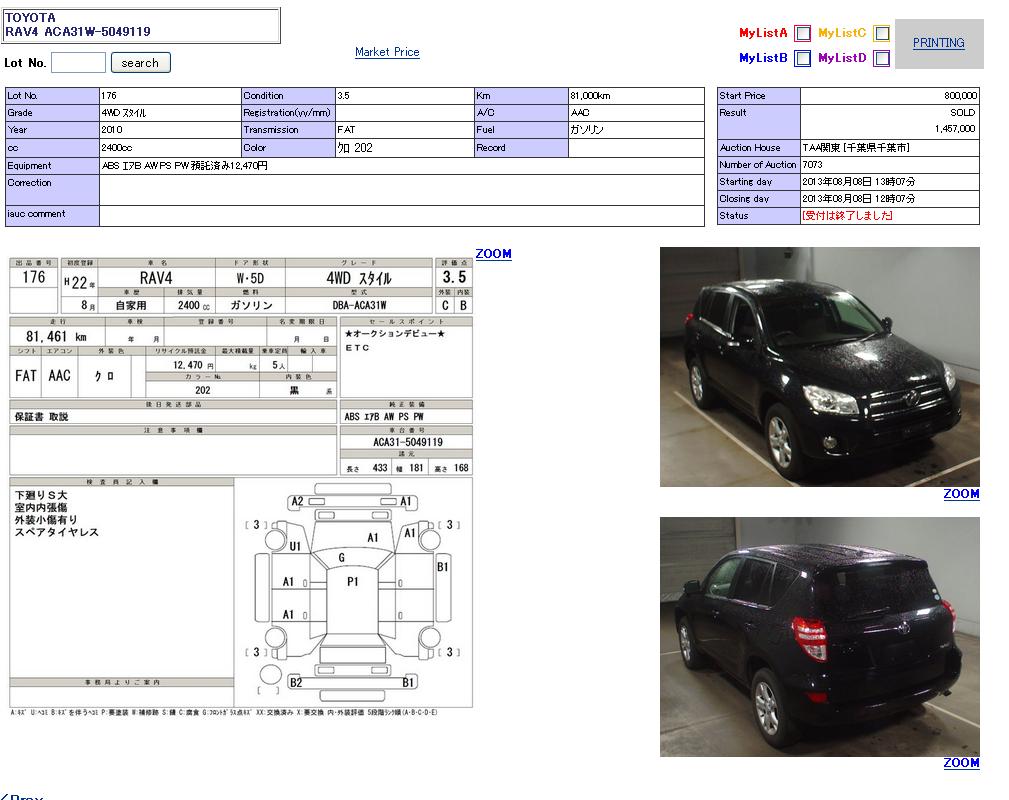Click ZOOM link under front car photo
Viewport: 1009px width, 800px height.
(x=961, y=494)
